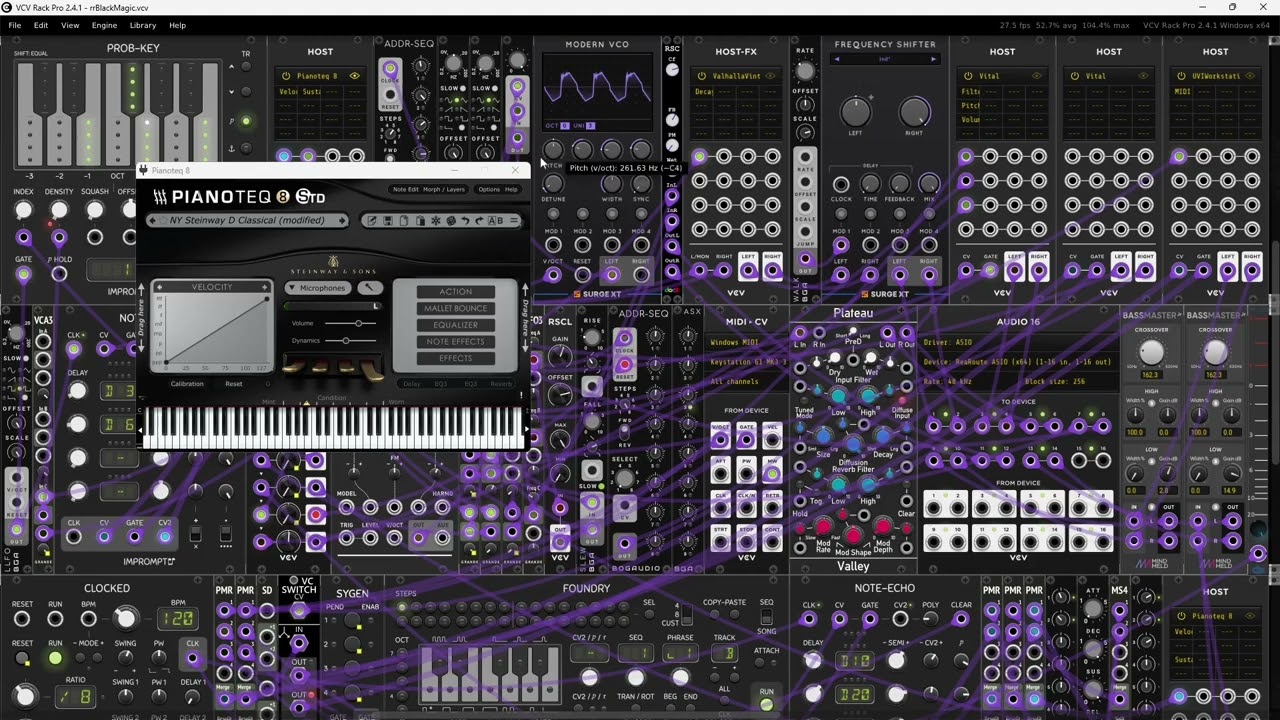Click the paste clipboard icon in Pianoteq toolbar
The height and width of the screenshot is (720, 1280).
click(420, 221)
